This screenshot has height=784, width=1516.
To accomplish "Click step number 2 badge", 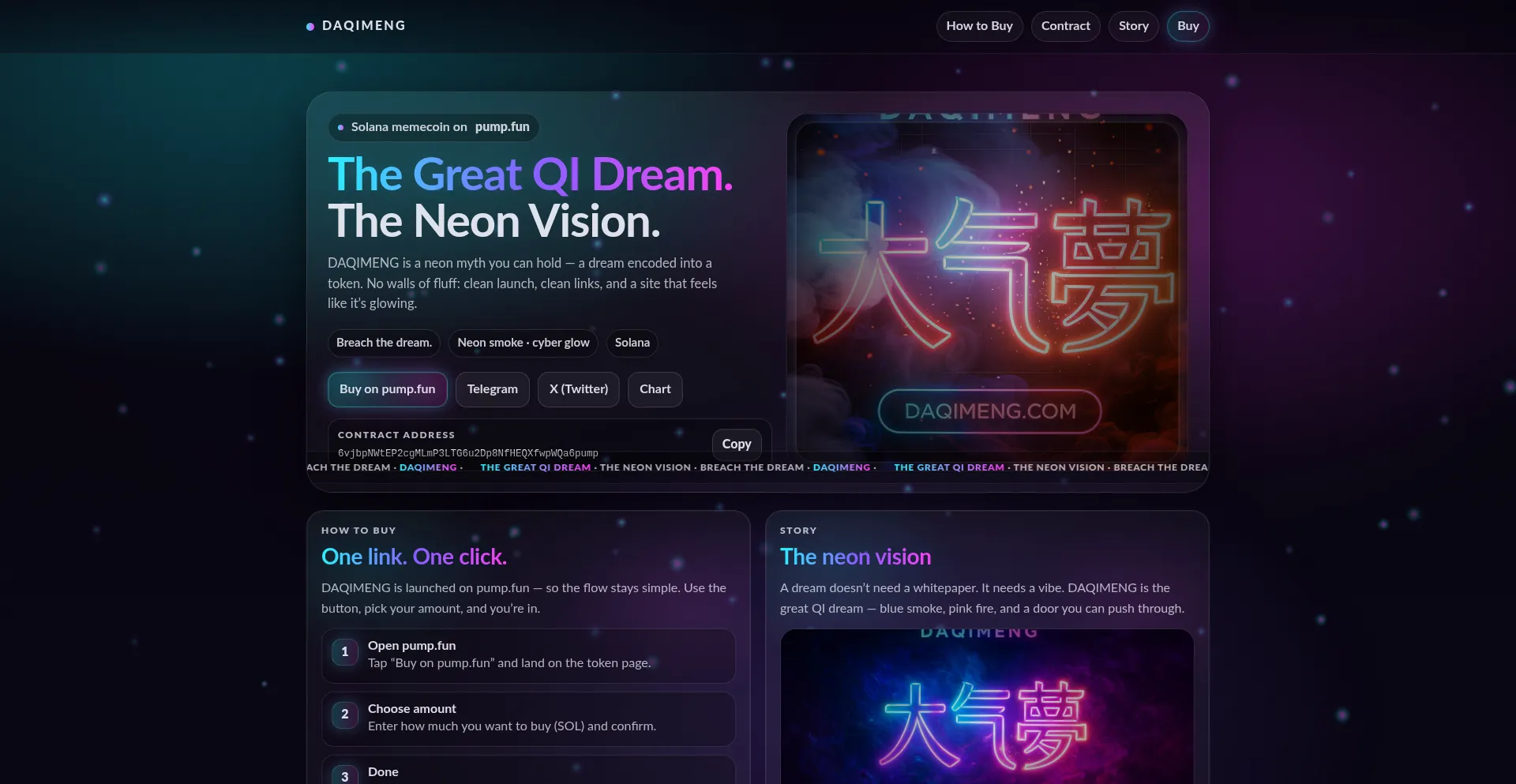I will [345, 715].
